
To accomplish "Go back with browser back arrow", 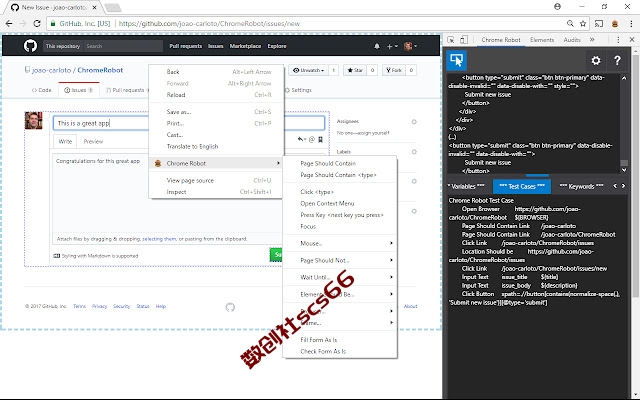I will click(9, 24).
